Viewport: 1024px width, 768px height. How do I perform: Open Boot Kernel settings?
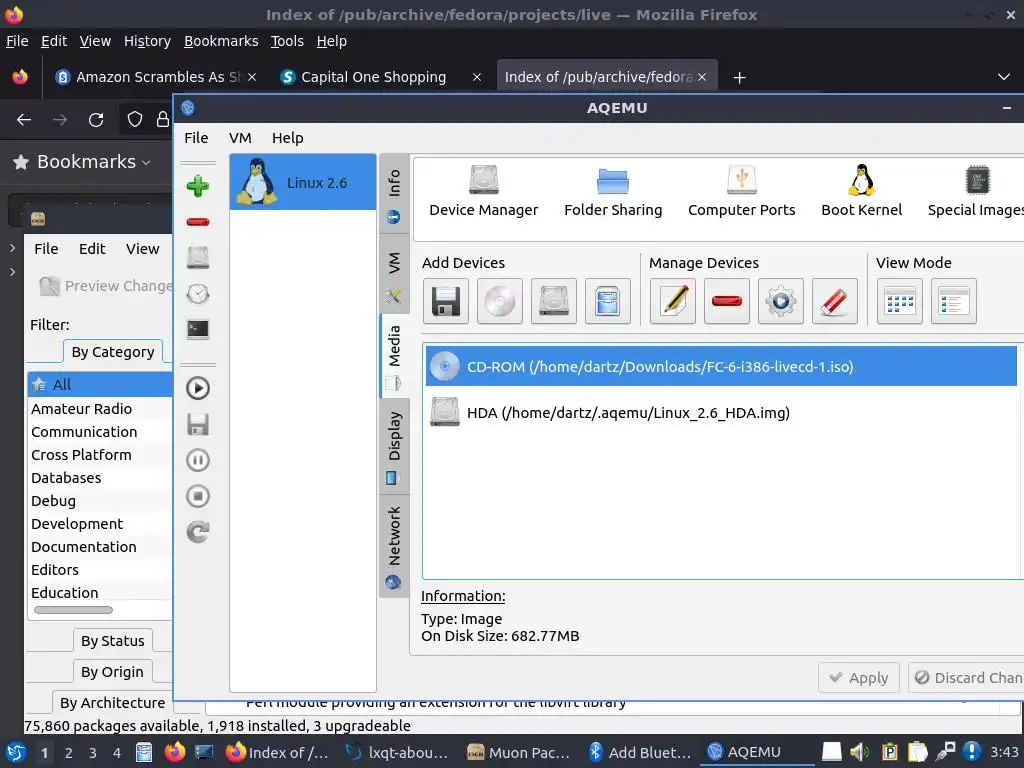click(861, 191)
